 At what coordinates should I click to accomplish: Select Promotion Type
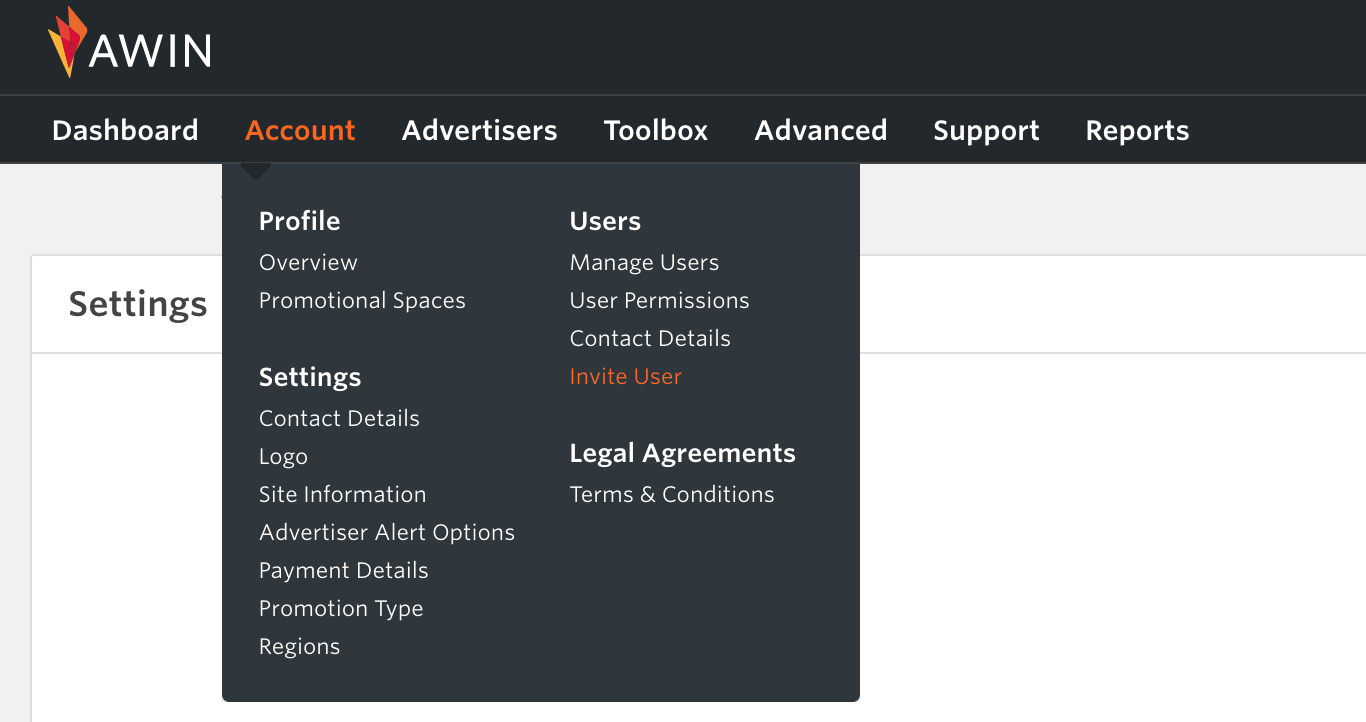(341, 608)
